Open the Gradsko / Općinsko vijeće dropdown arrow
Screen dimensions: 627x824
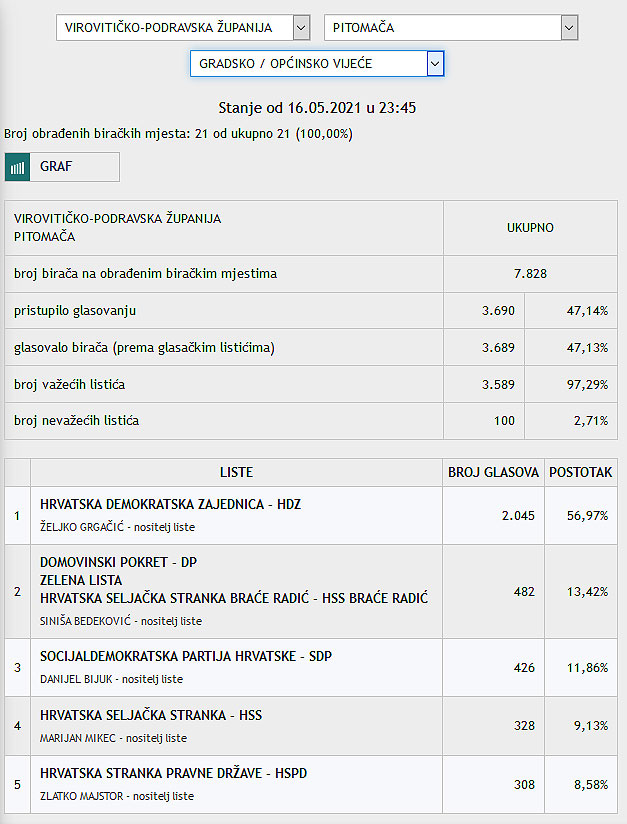435,64
